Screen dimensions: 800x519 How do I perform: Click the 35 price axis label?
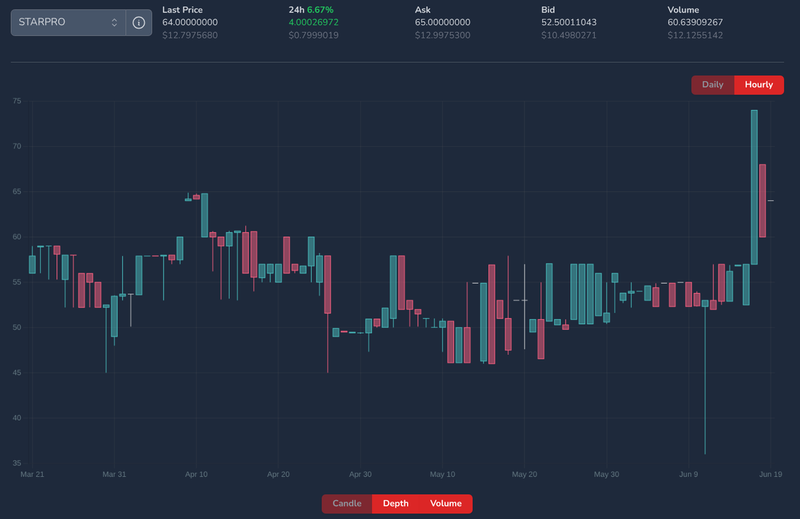point(17,463)
